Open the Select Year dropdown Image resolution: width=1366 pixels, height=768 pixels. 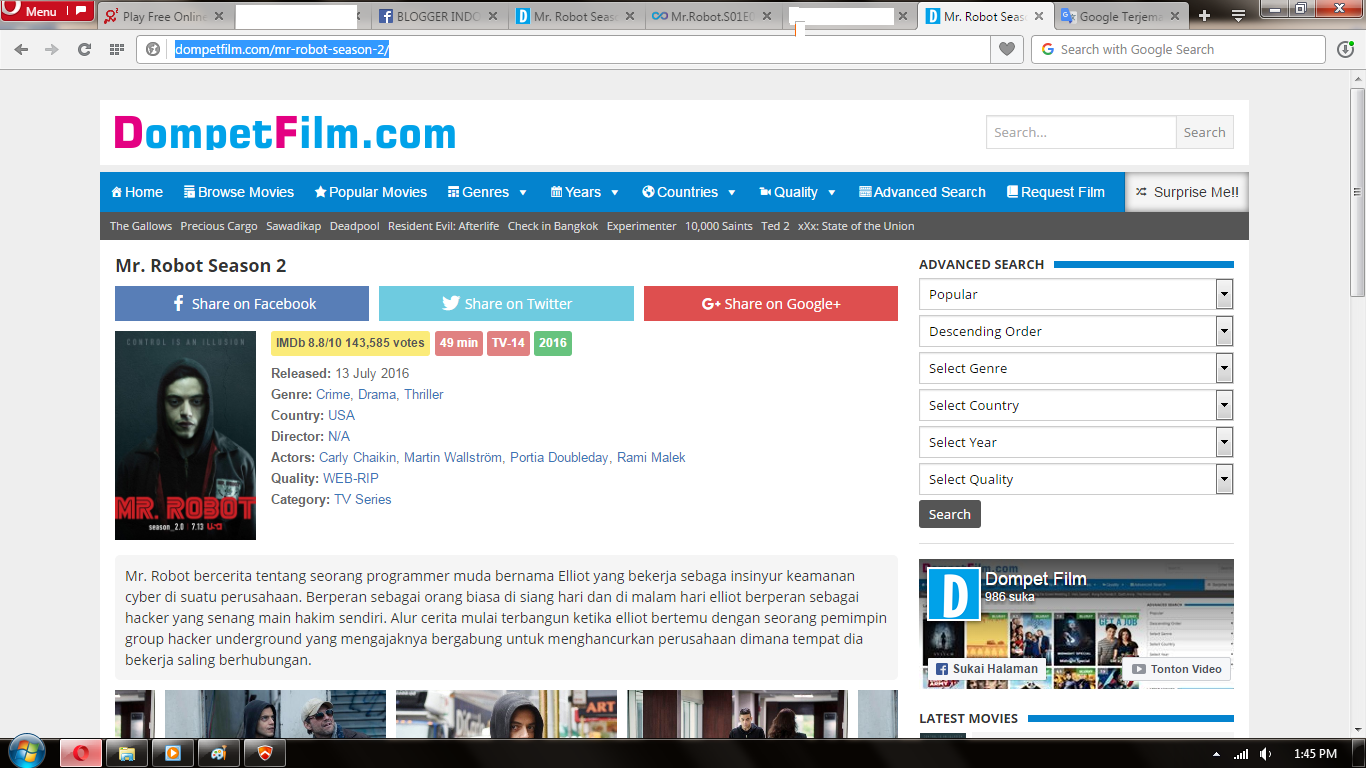coord(1076,442)
